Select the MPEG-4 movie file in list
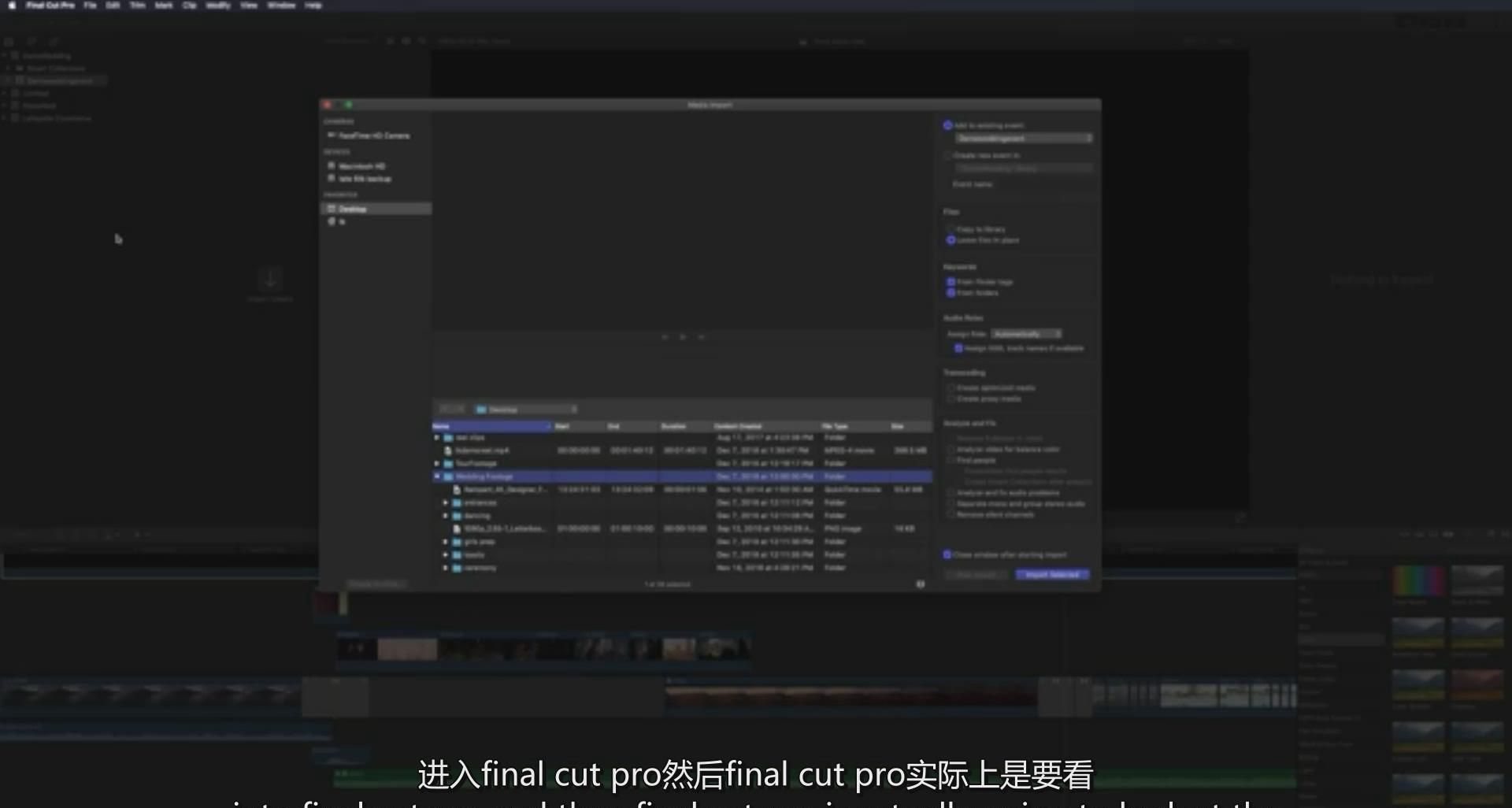The width and height of the screenshot is (1512, 808). [x=482, y=450]
